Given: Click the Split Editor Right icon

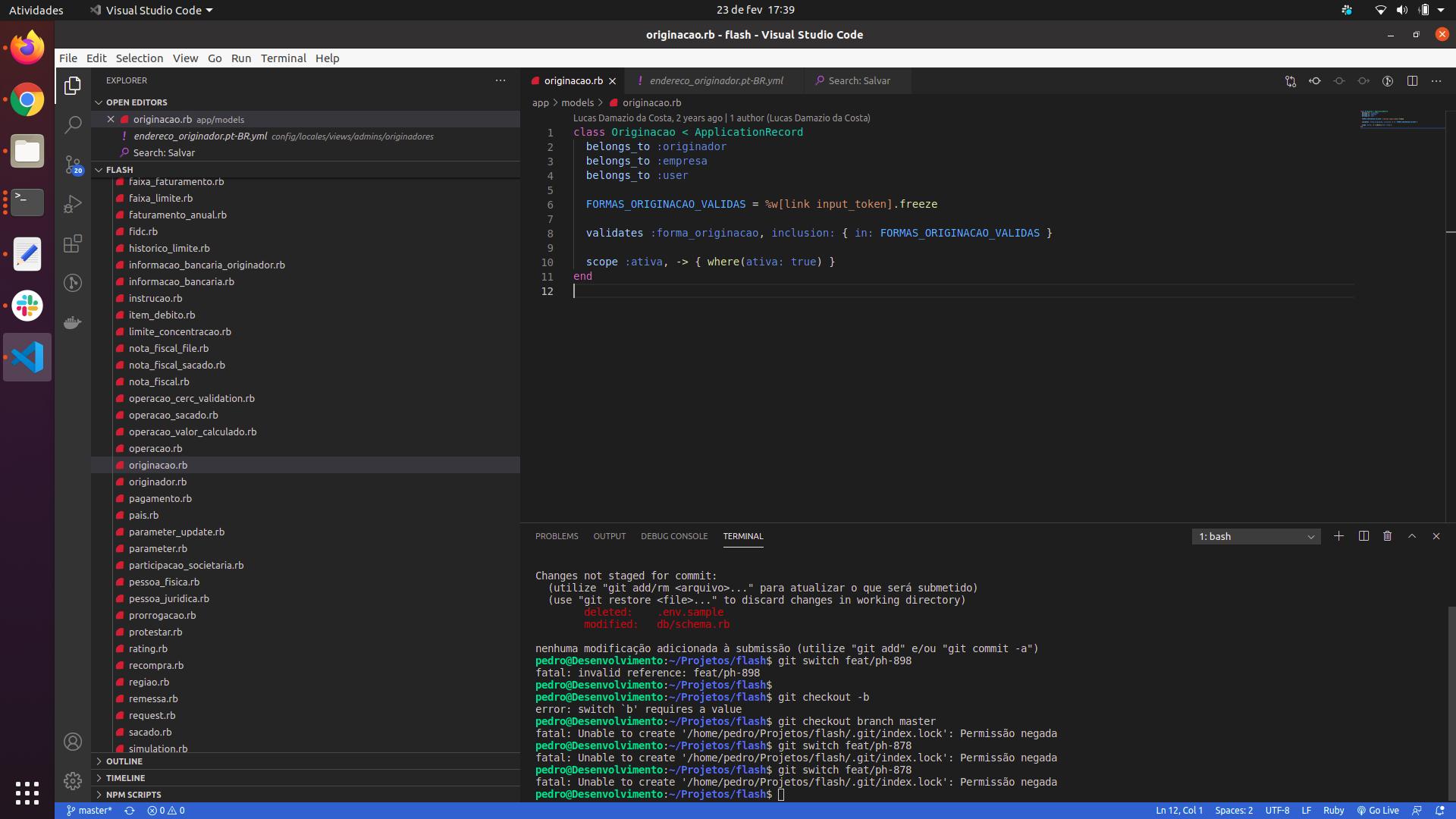Looking at the screenshot, I should [1412, 81].
